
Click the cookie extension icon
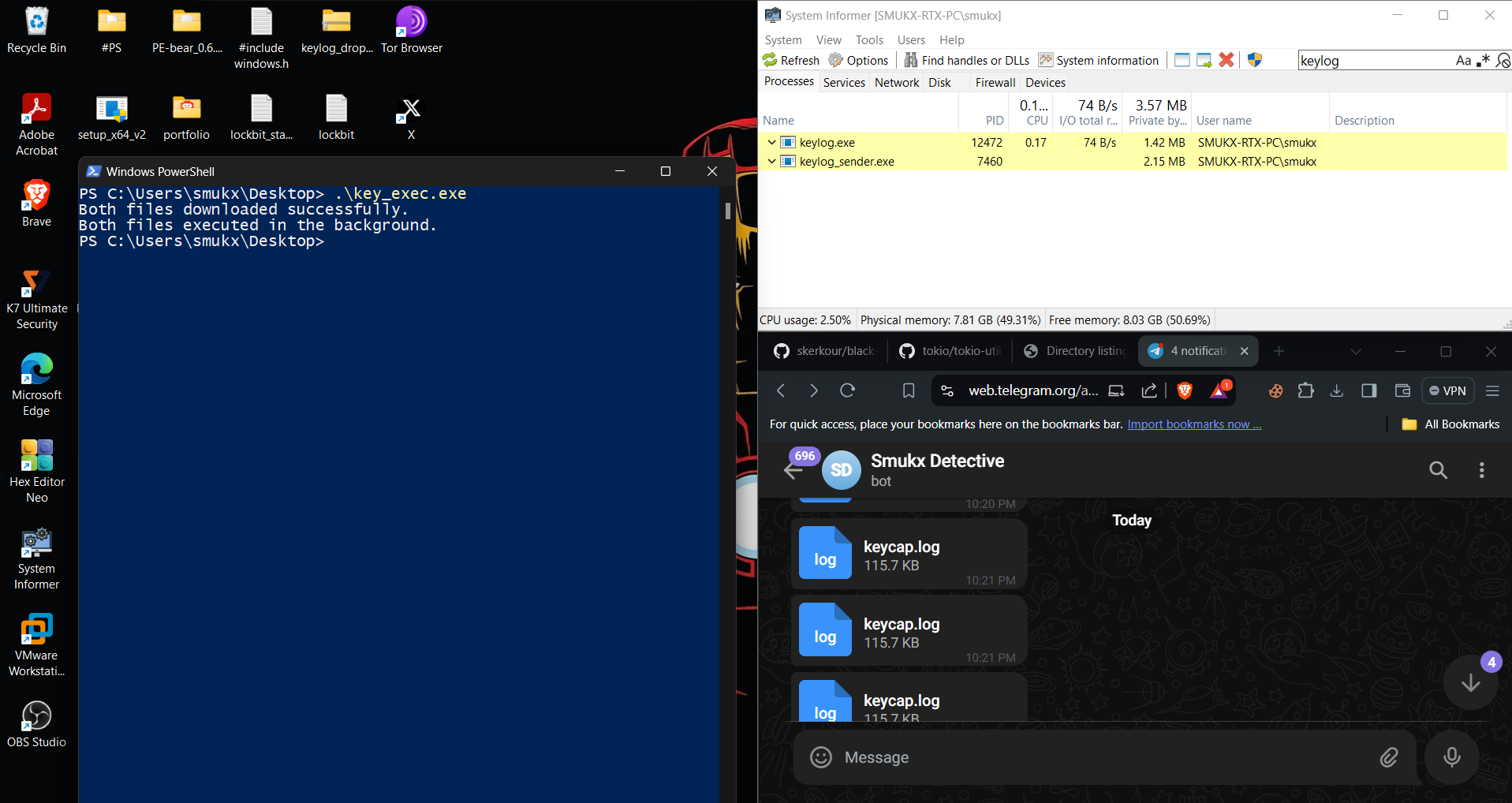point(1275,390)
